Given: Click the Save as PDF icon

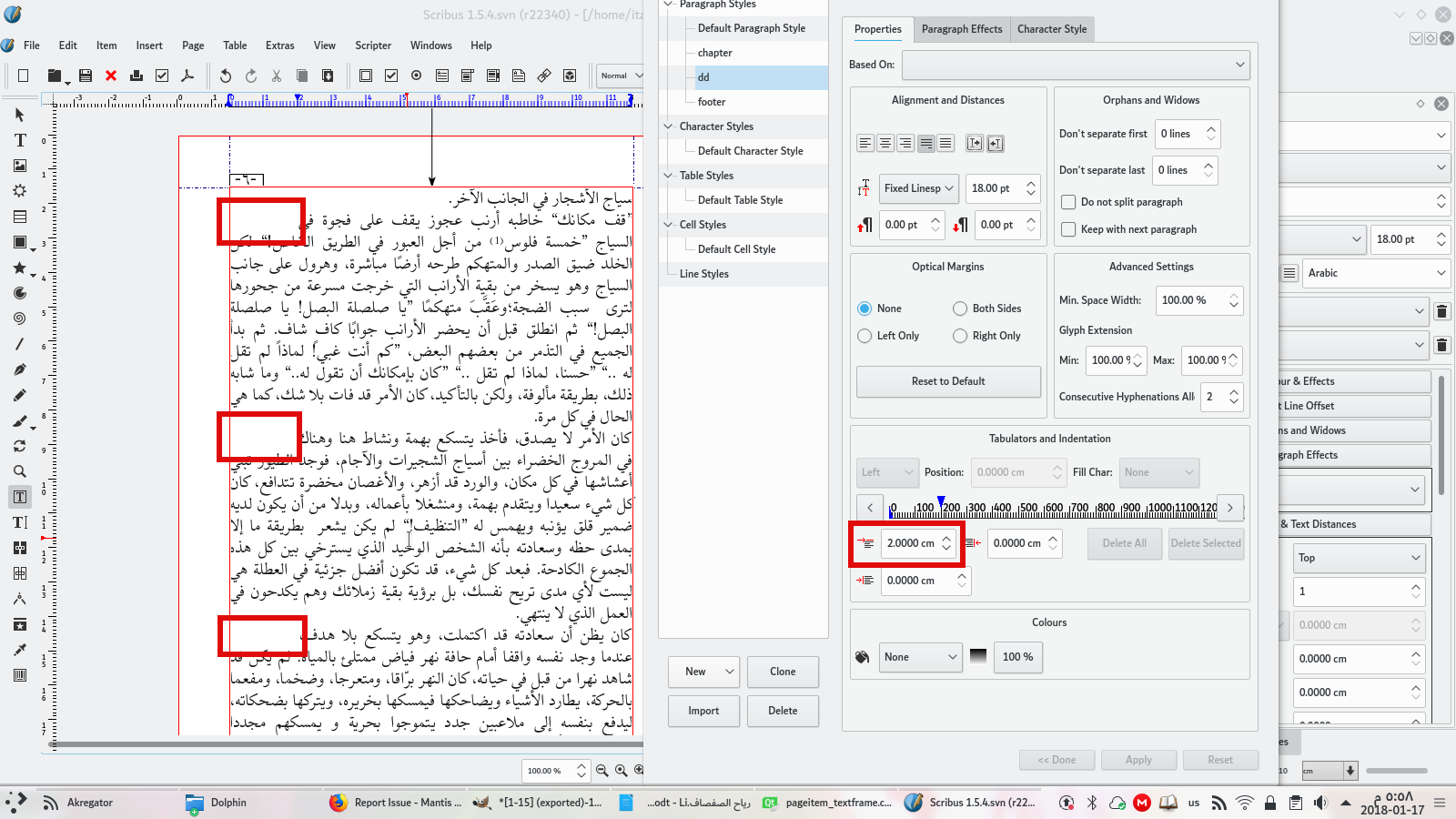Looking at the screenshot, I should pos(187,76).
